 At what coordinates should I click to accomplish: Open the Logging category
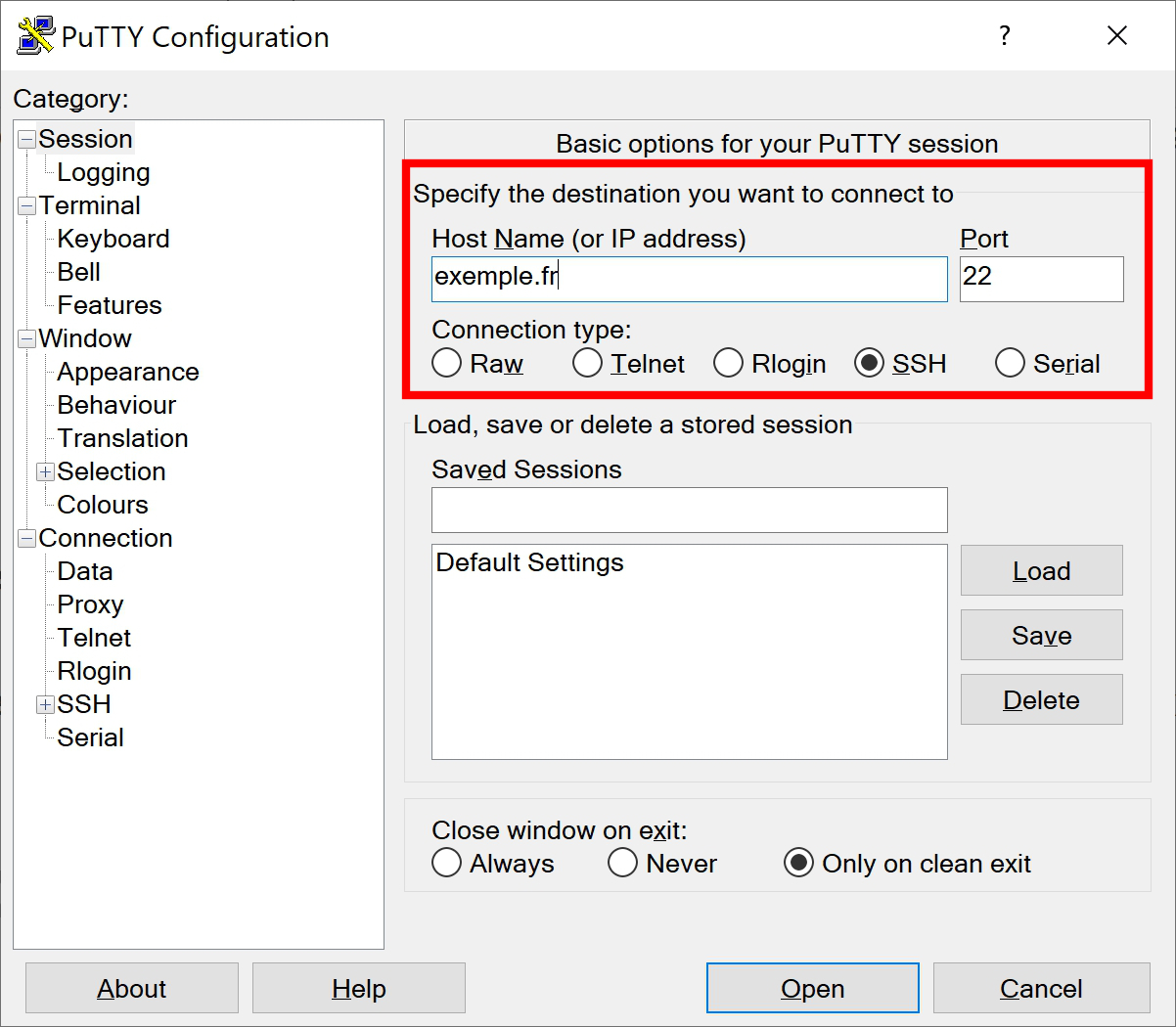[104, 172]
